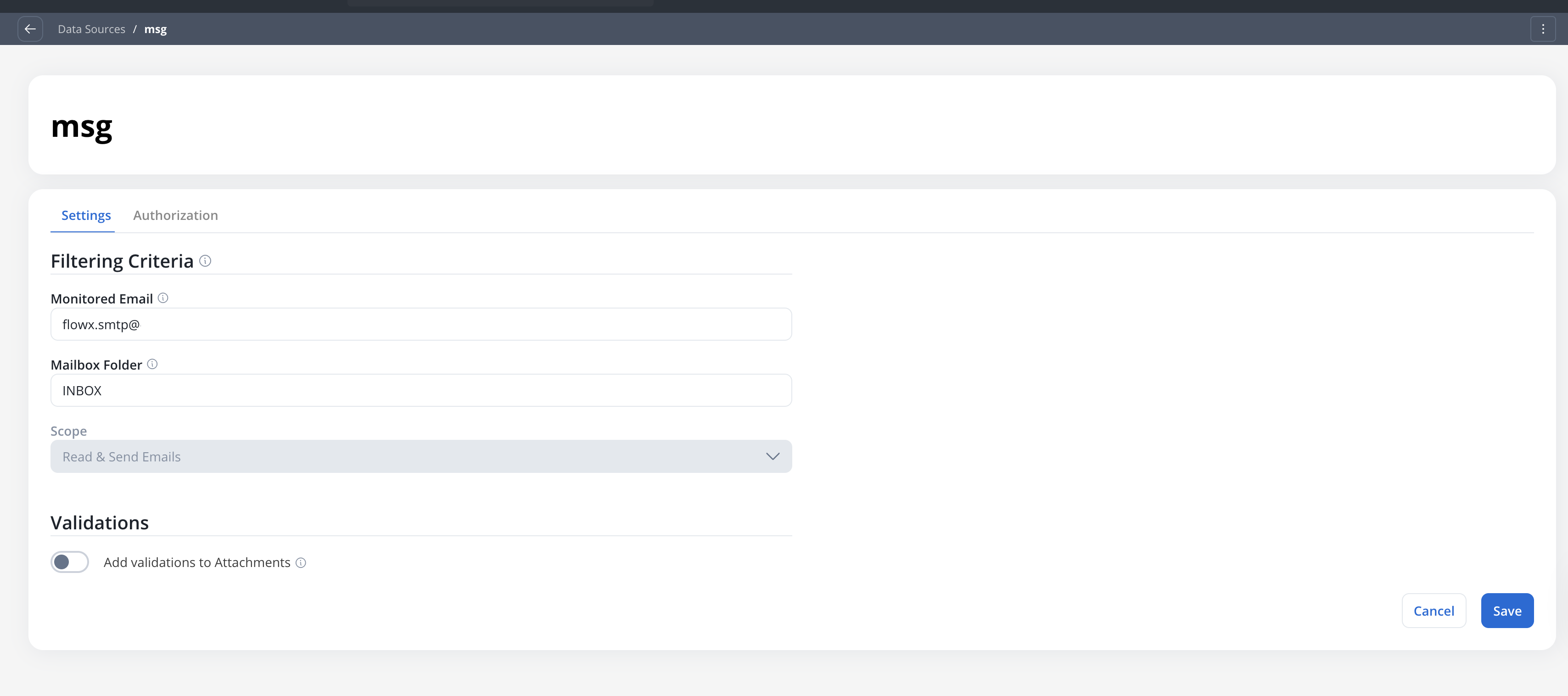Image resolution: width=1568 pixels, height=696 pixels.
Task: Click the msg breadcrumb item
Action: point(155,29)
